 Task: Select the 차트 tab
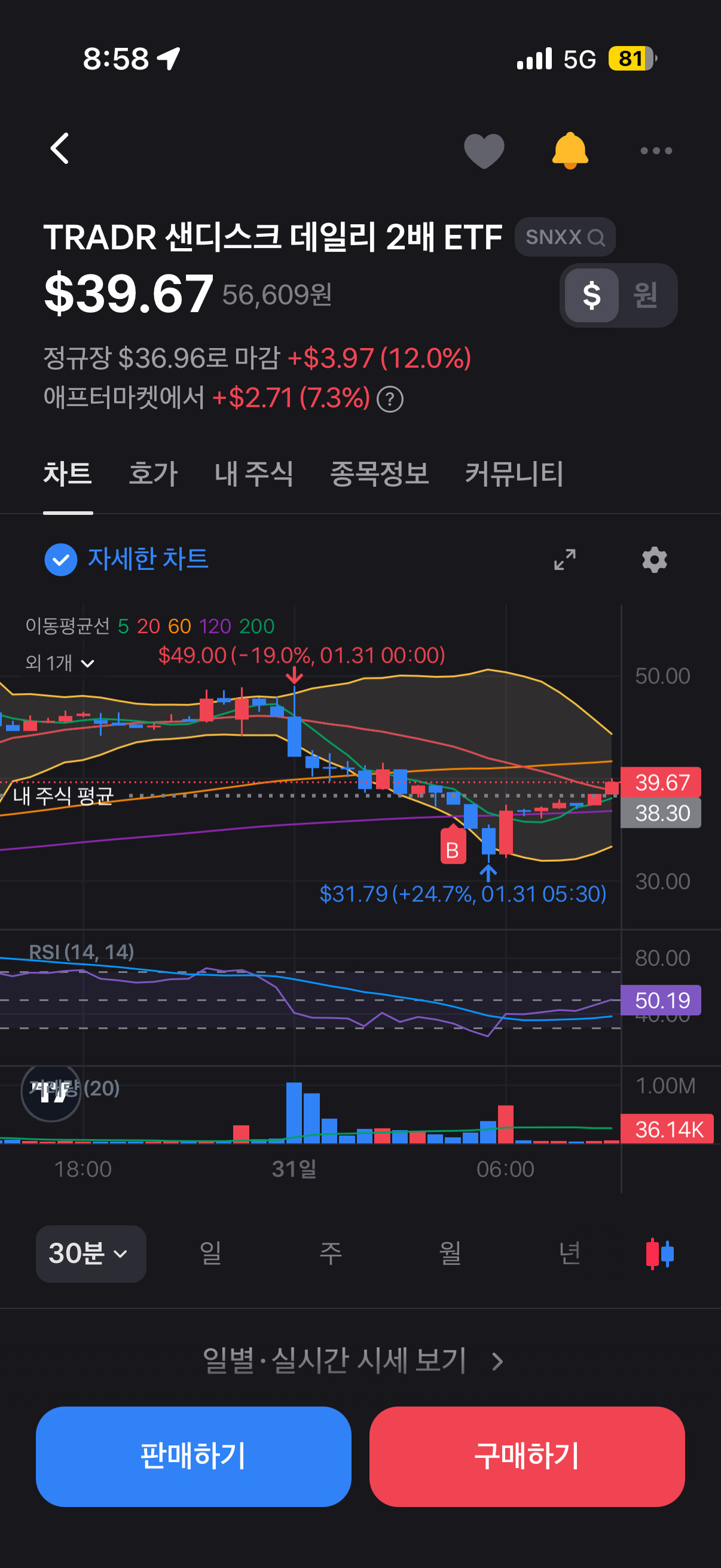coord(68,474)
